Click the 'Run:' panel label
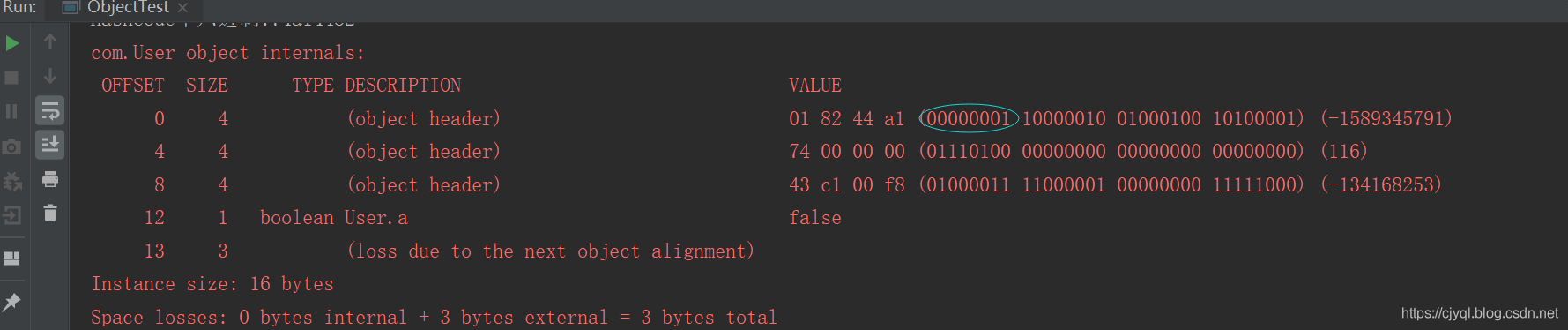This screenshot has width=1568, height=330. pyautogui.click(x=19, y=8)
